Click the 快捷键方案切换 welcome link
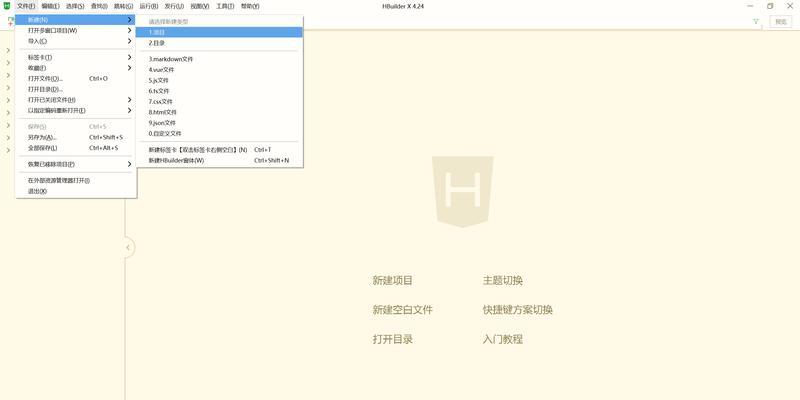The width and height of the screenshot is (800, 400). click(x=518, y=310)
